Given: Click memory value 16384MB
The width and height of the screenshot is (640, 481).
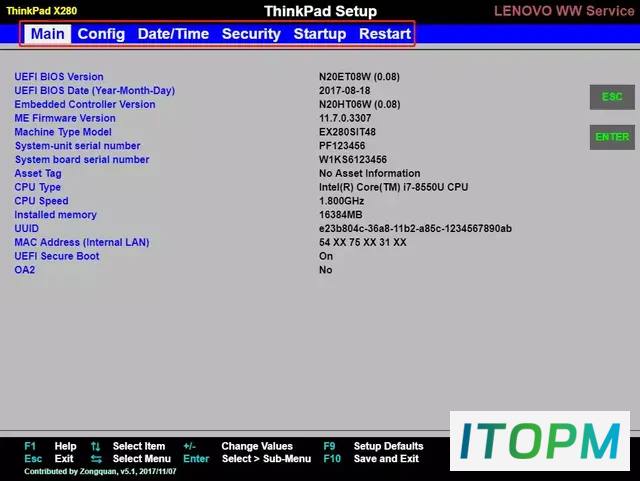Looking at the screenshot, I should pyautogui.click(x=340, y=215).
